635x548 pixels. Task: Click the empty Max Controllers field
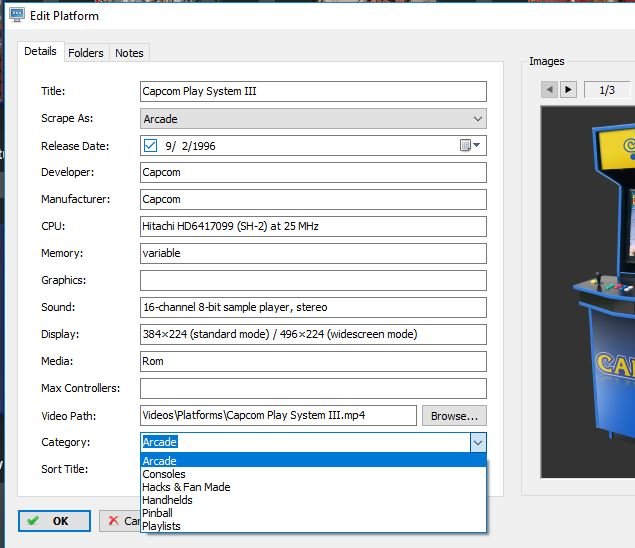pyautogui.click(x=313, y=388)
